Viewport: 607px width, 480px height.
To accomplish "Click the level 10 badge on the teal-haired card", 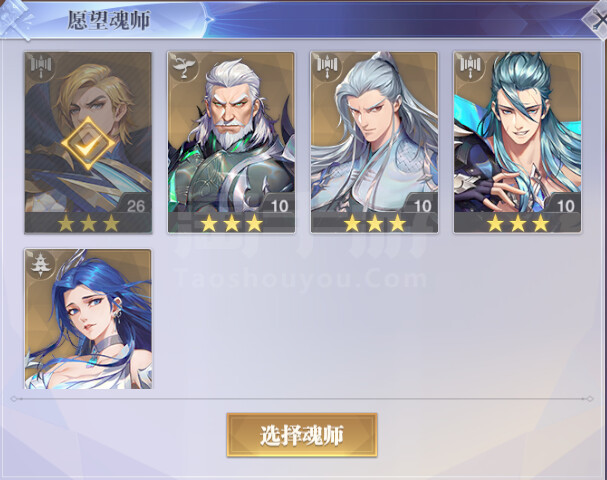I will pyautogui.click(x=566, y=206).
